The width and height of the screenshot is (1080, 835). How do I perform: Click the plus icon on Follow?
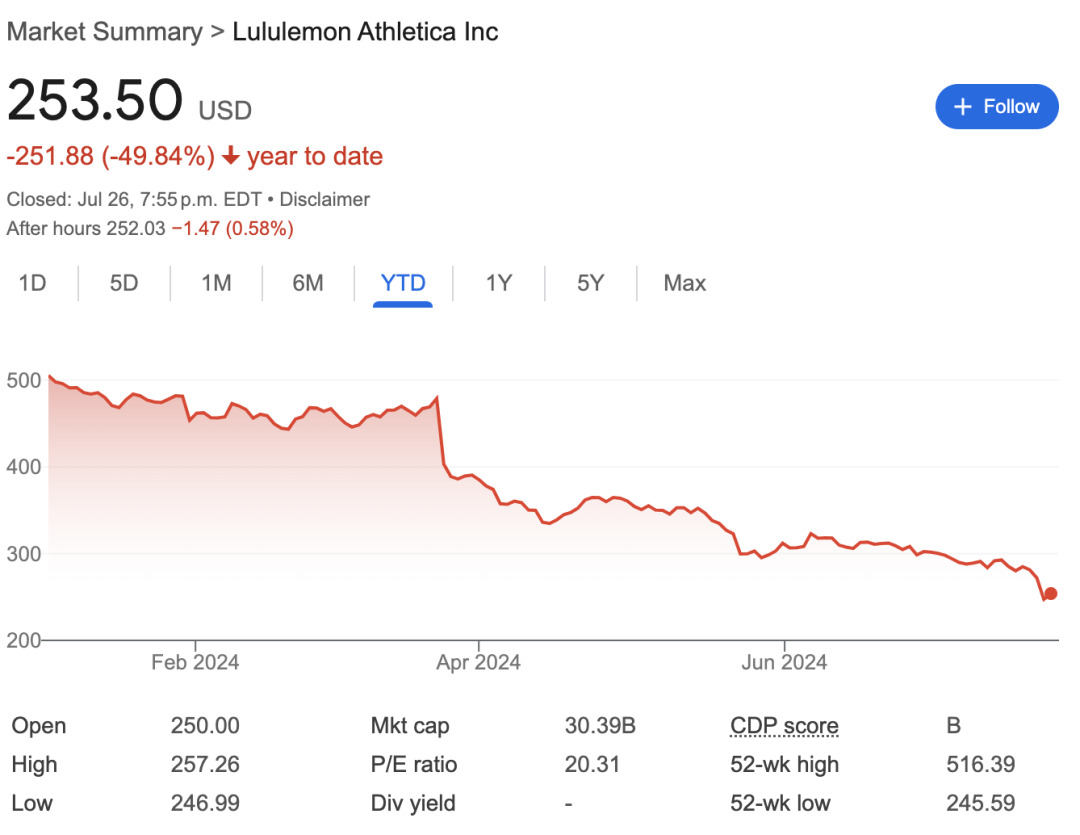(963, 107)
